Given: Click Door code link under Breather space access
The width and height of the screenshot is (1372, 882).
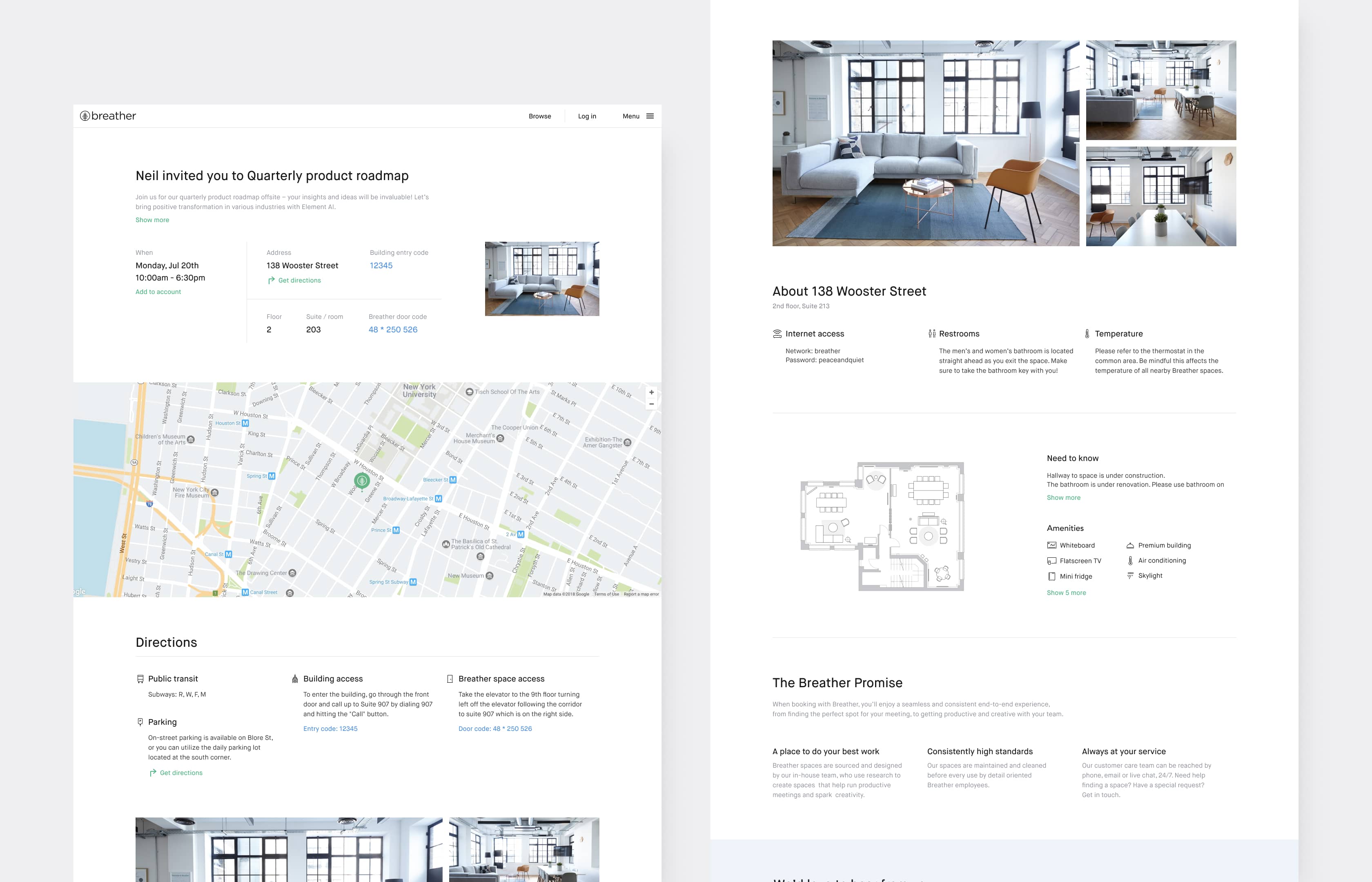Looking at the screenshot, I should (495, 729).
